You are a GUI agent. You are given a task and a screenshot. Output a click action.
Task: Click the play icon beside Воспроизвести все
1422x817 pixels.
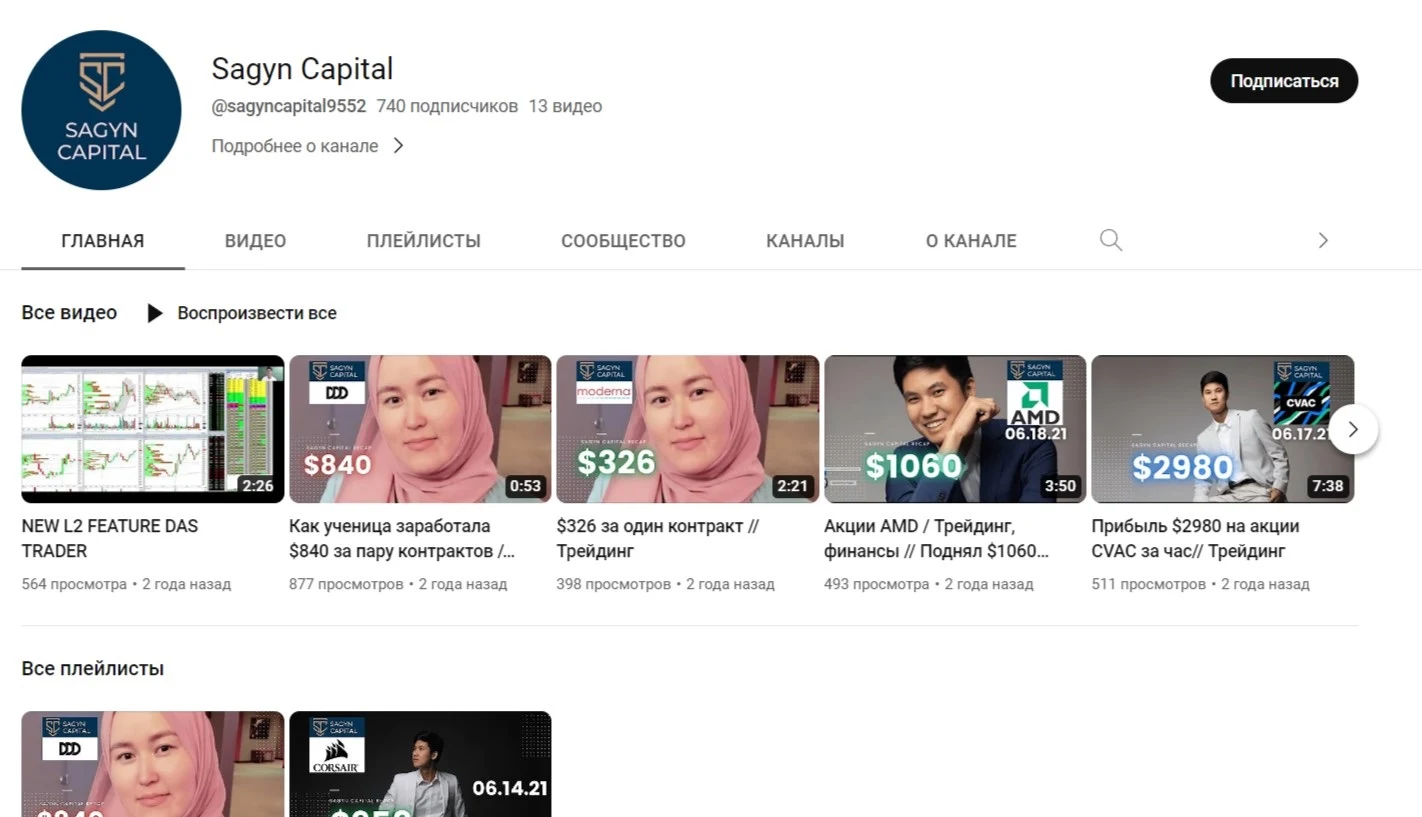point(155,313)
